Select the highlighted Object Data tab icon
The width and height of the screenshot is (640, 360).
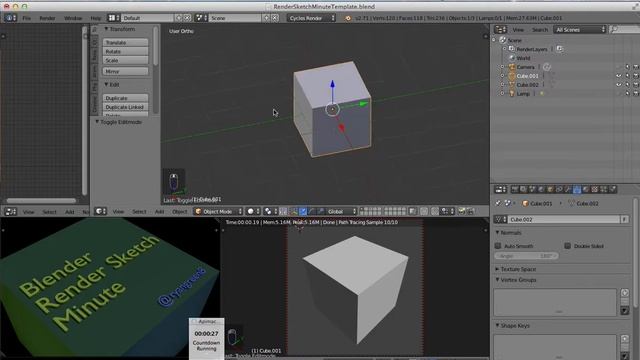click(577, 189)
